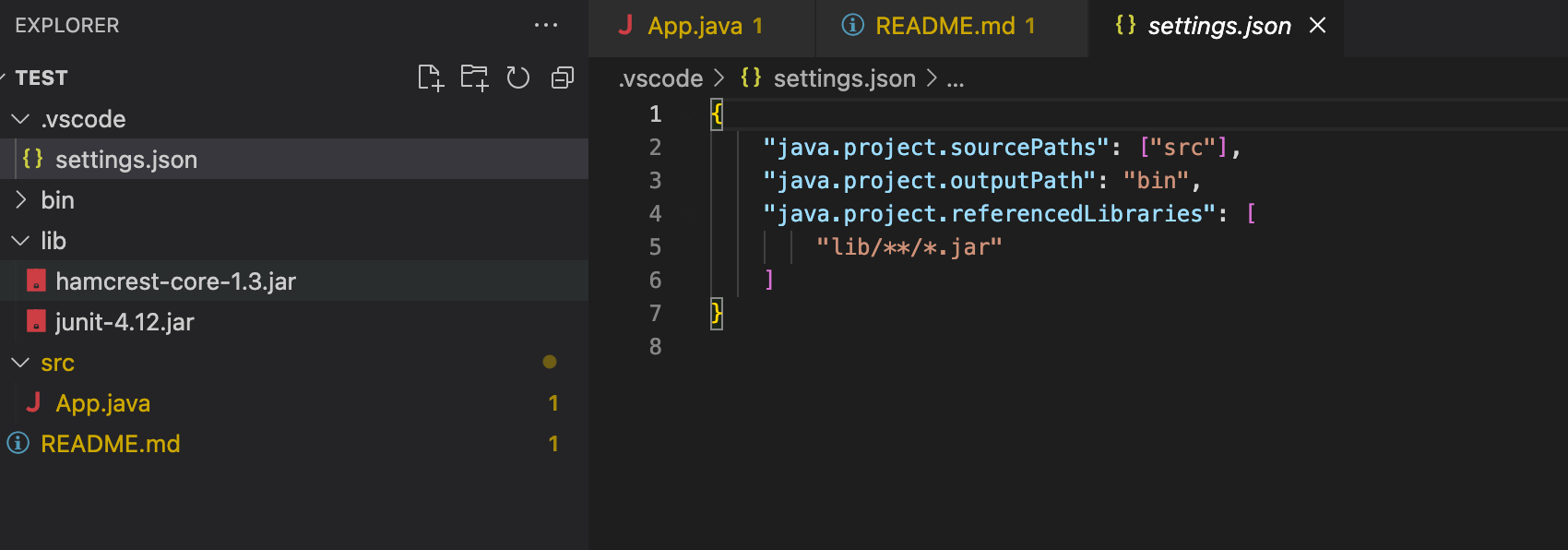Click the problem count badge on README.md row
This screenshot has width=1568, height=550.
coord(553,443)
